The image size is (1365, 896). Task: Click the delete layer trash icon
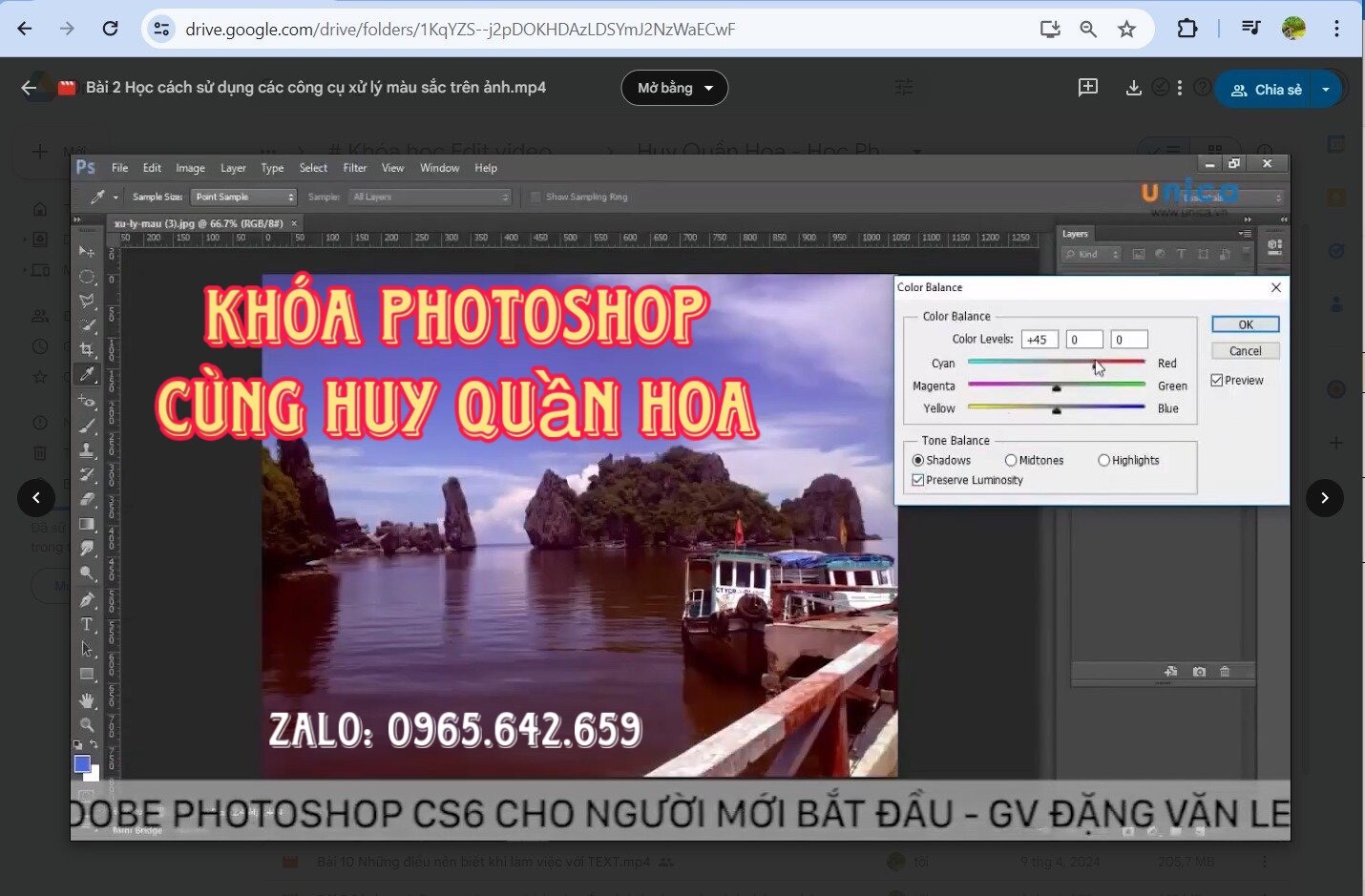[1225, 672]
